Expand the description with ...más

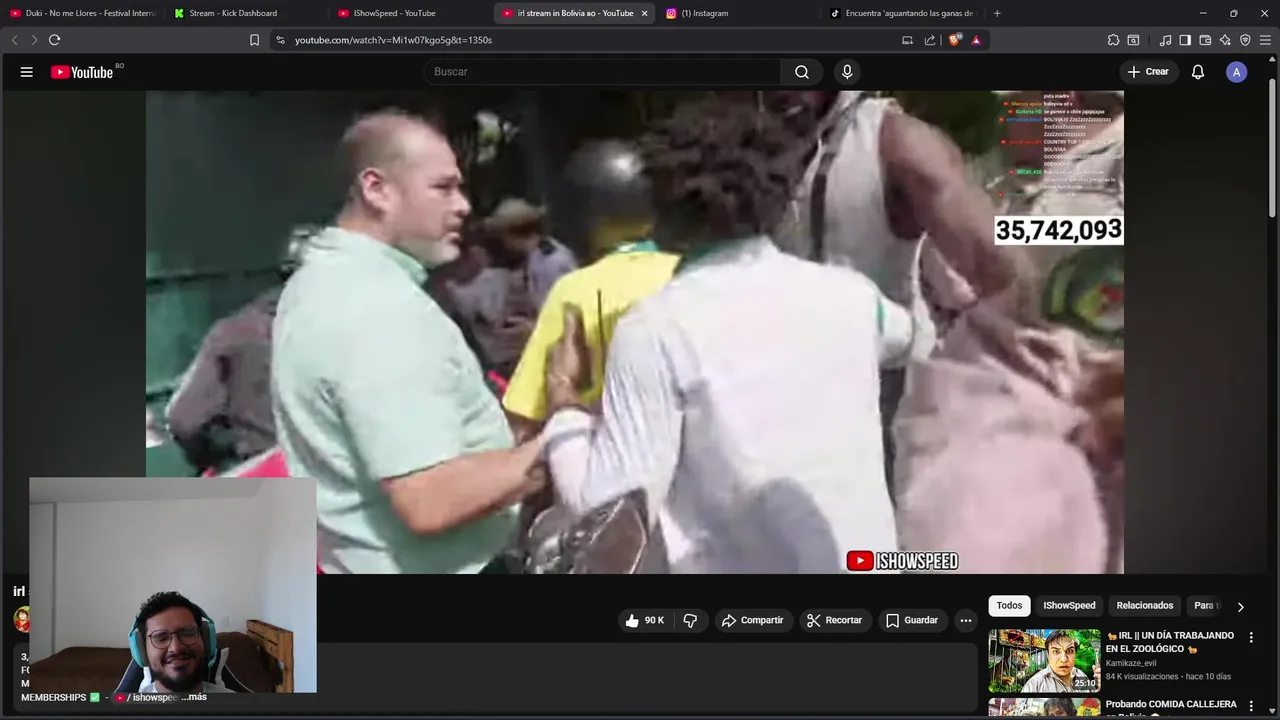point(194,697)
